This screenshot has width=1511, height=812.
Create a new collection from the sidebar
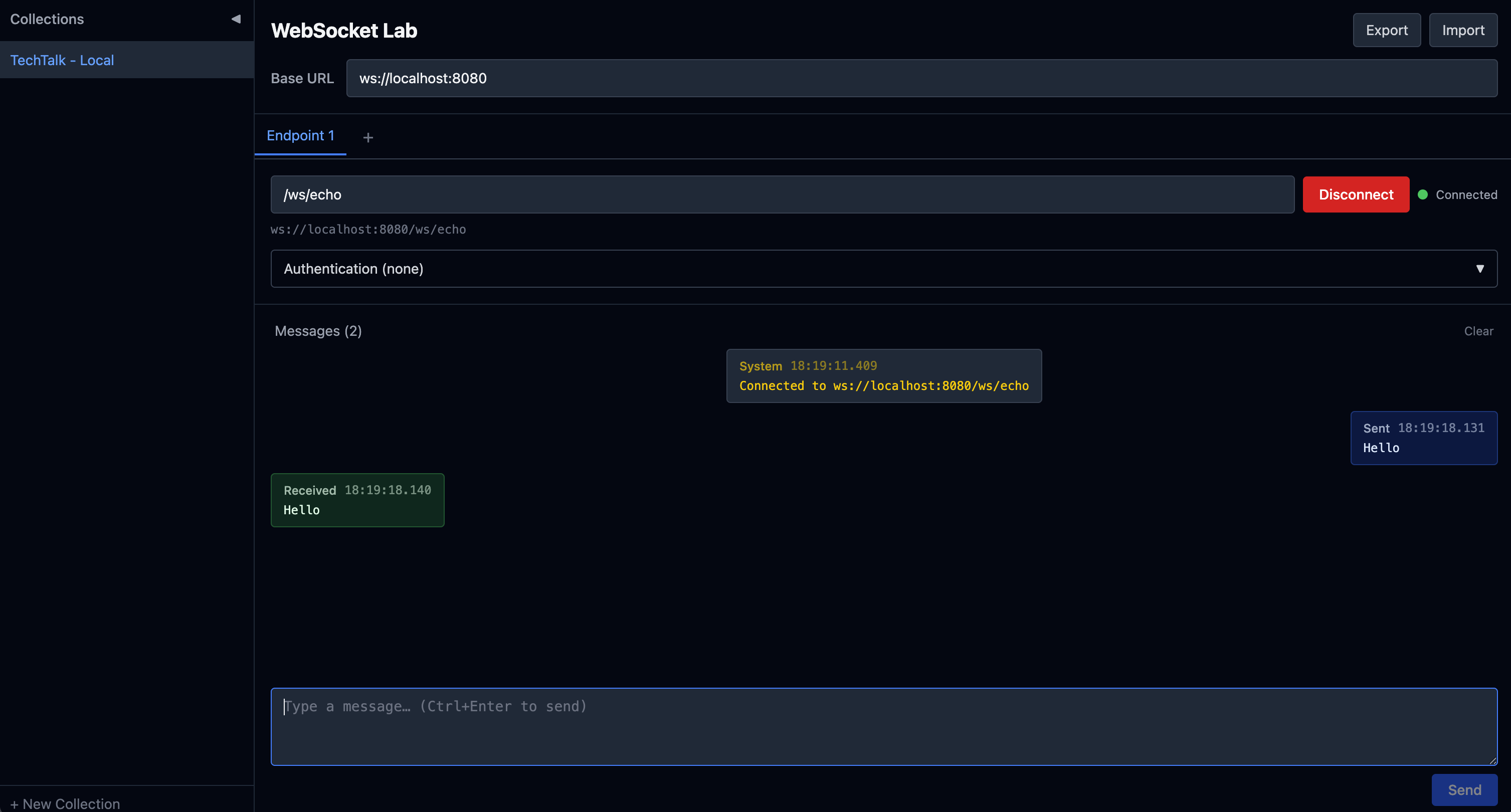65,803
